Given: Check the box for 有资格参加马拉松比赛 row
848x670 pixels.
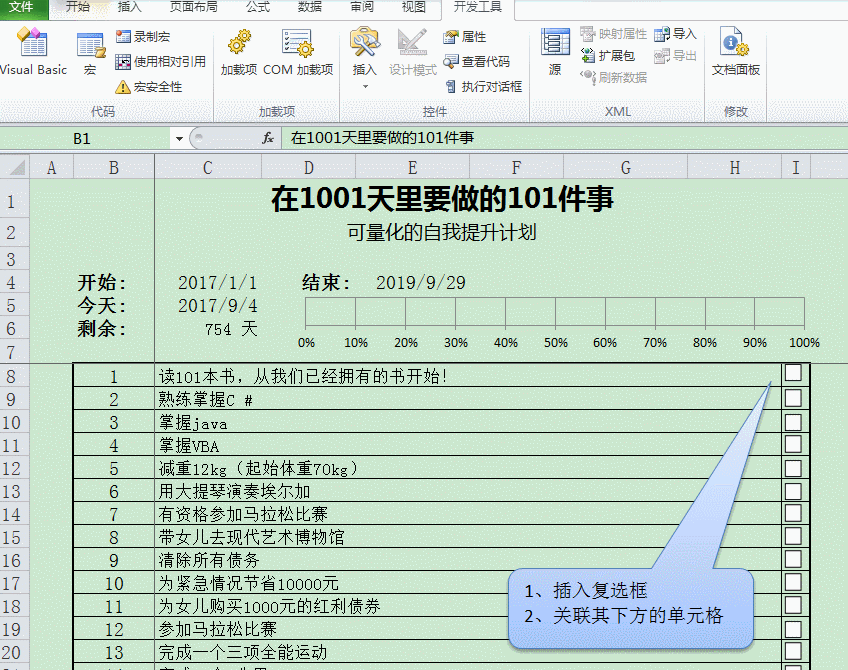Looking at the screenshot, I should [x=793, y=513].
